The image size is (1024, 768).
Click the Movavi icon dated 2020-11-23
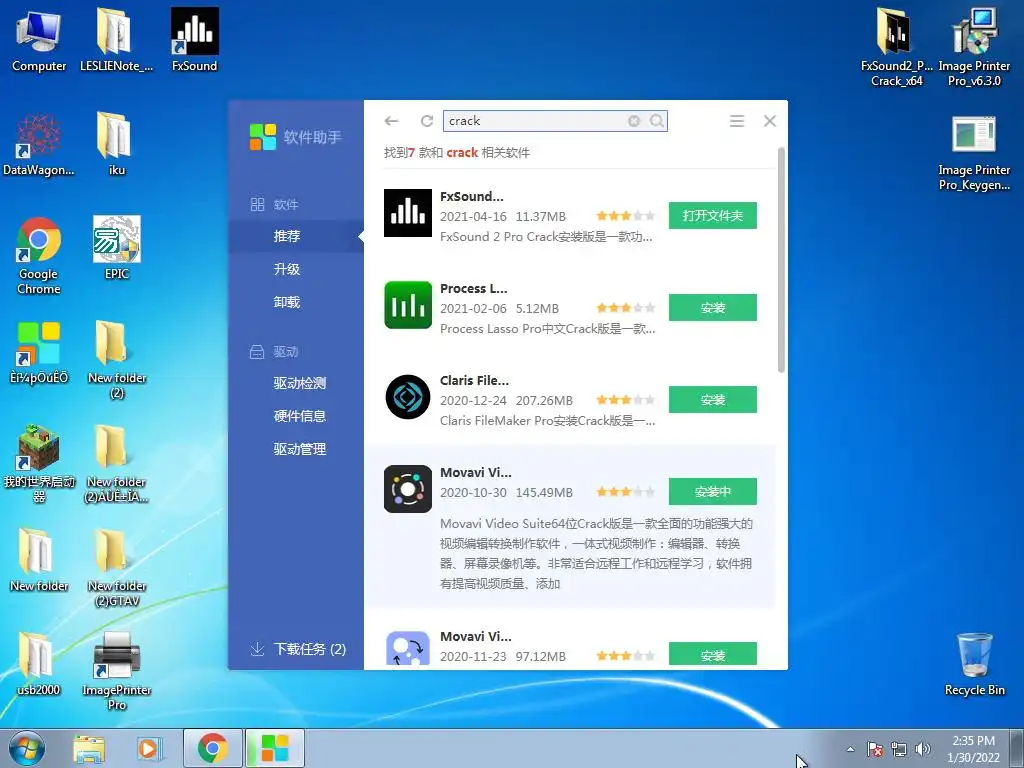coord(408,648)
